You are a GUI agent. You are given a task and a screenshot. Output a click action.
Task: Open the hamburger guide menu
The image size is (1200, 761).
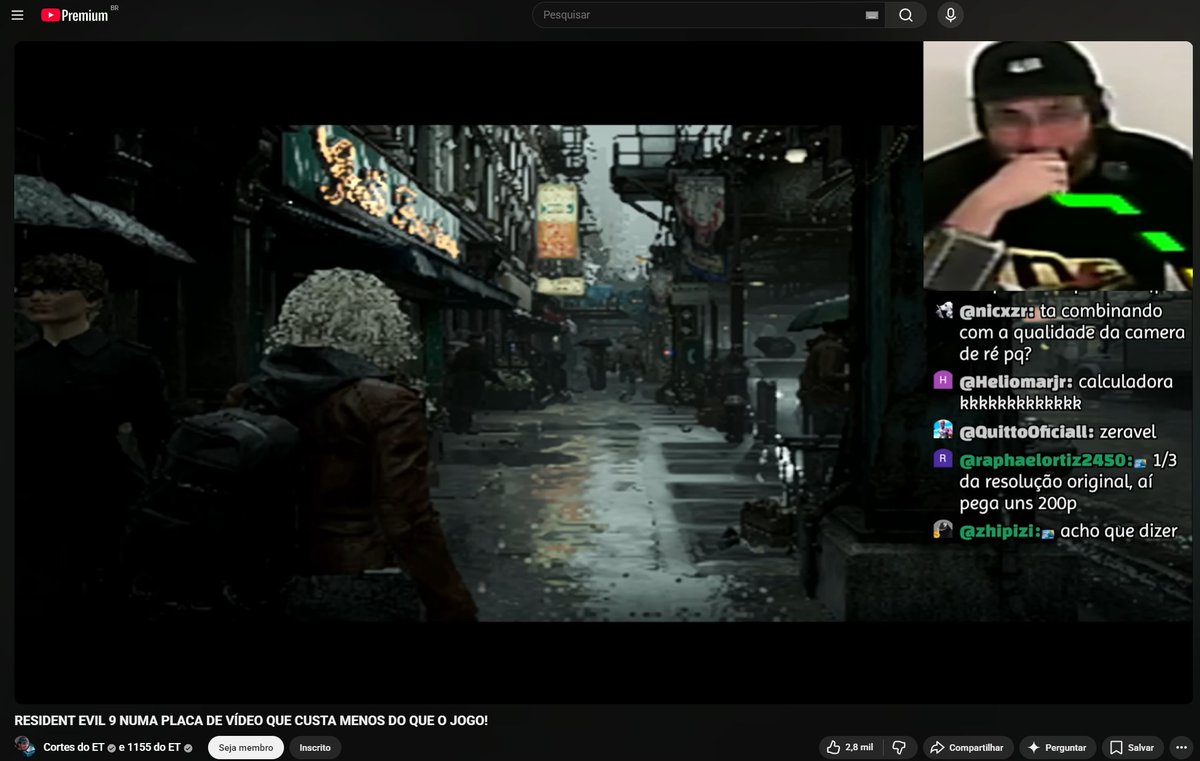17,15
